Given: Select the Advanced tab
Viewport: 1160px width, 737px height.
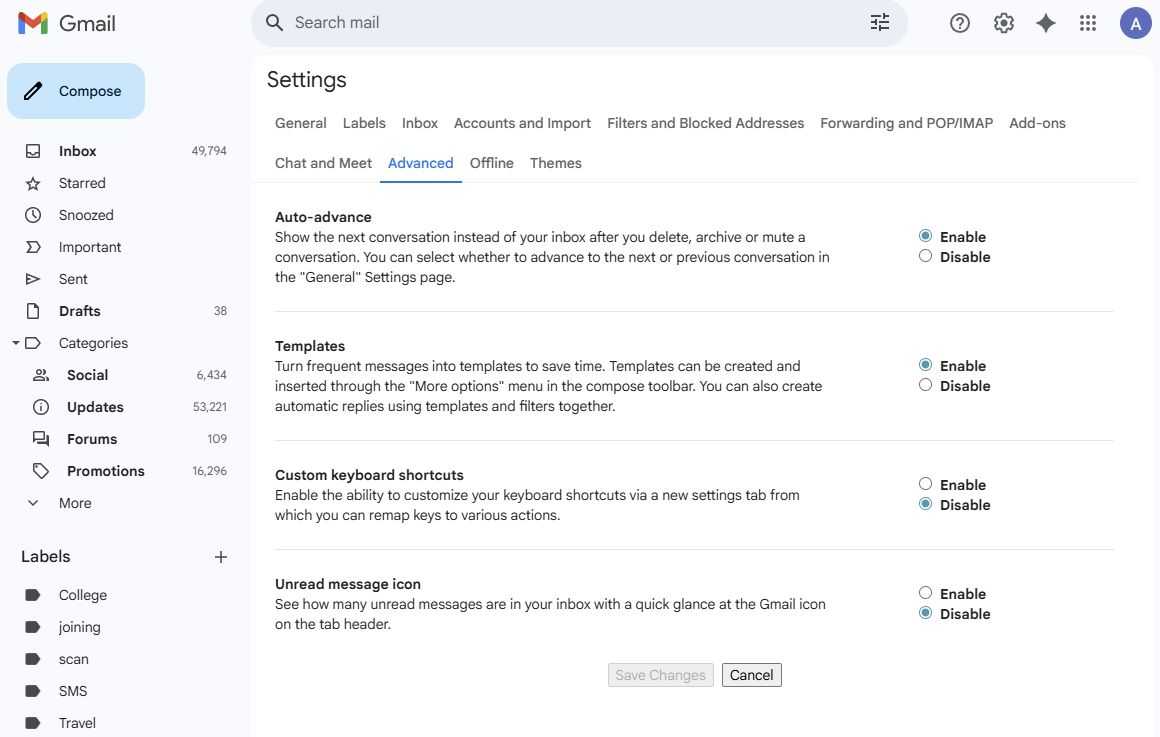Looking at the screenshot, I should click(420, 164).
